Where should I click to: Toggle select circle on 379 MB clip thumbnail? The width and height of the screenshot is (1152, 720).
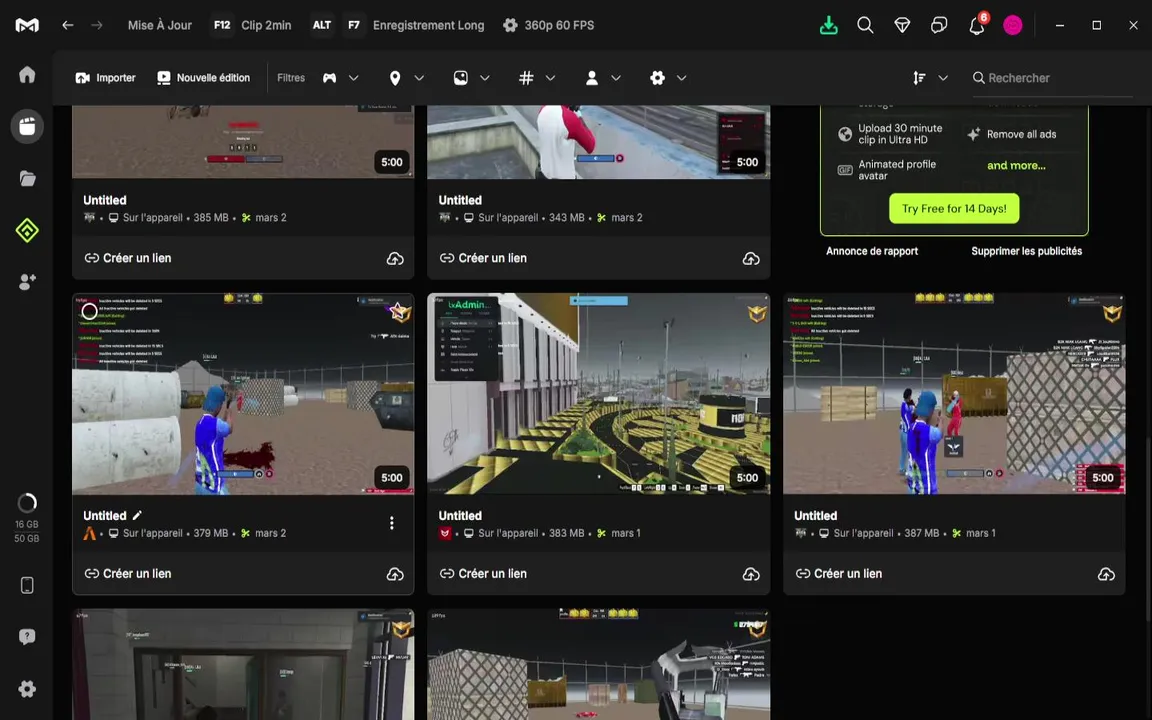pyautogui.click(x=89, y=311)
